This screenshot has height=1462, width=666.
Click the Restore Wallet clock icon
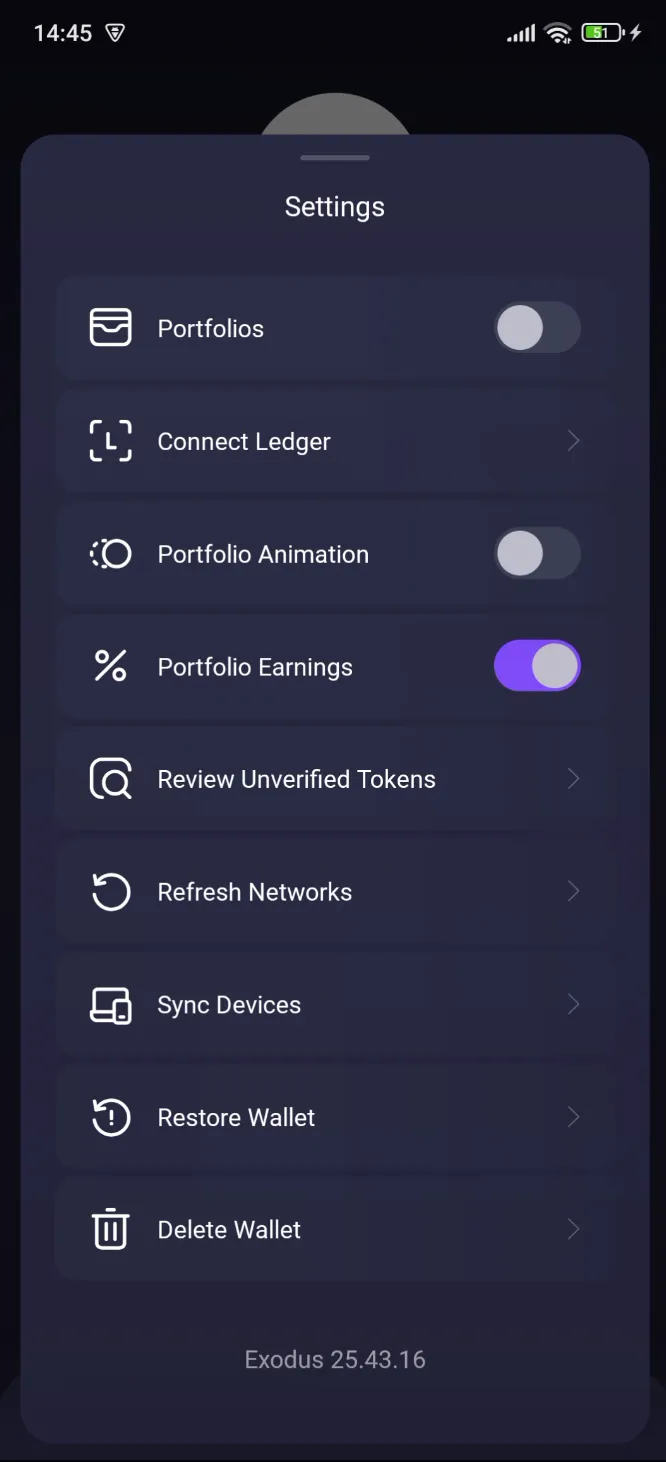110,1117
